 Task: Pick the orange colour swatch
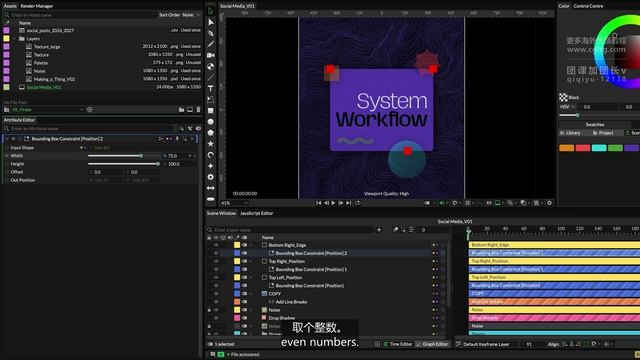567,148
